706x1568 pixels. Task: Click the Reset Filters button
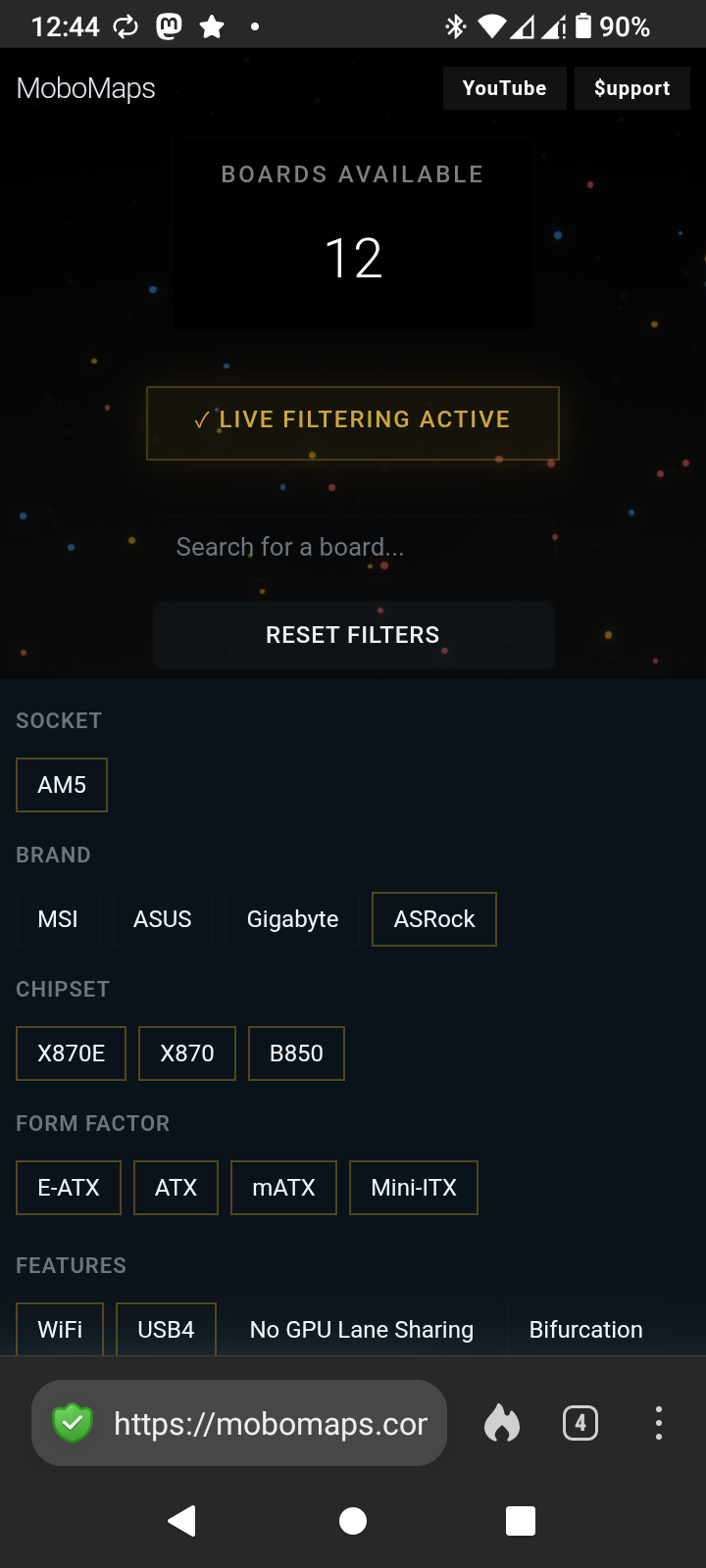coord(353,635)
